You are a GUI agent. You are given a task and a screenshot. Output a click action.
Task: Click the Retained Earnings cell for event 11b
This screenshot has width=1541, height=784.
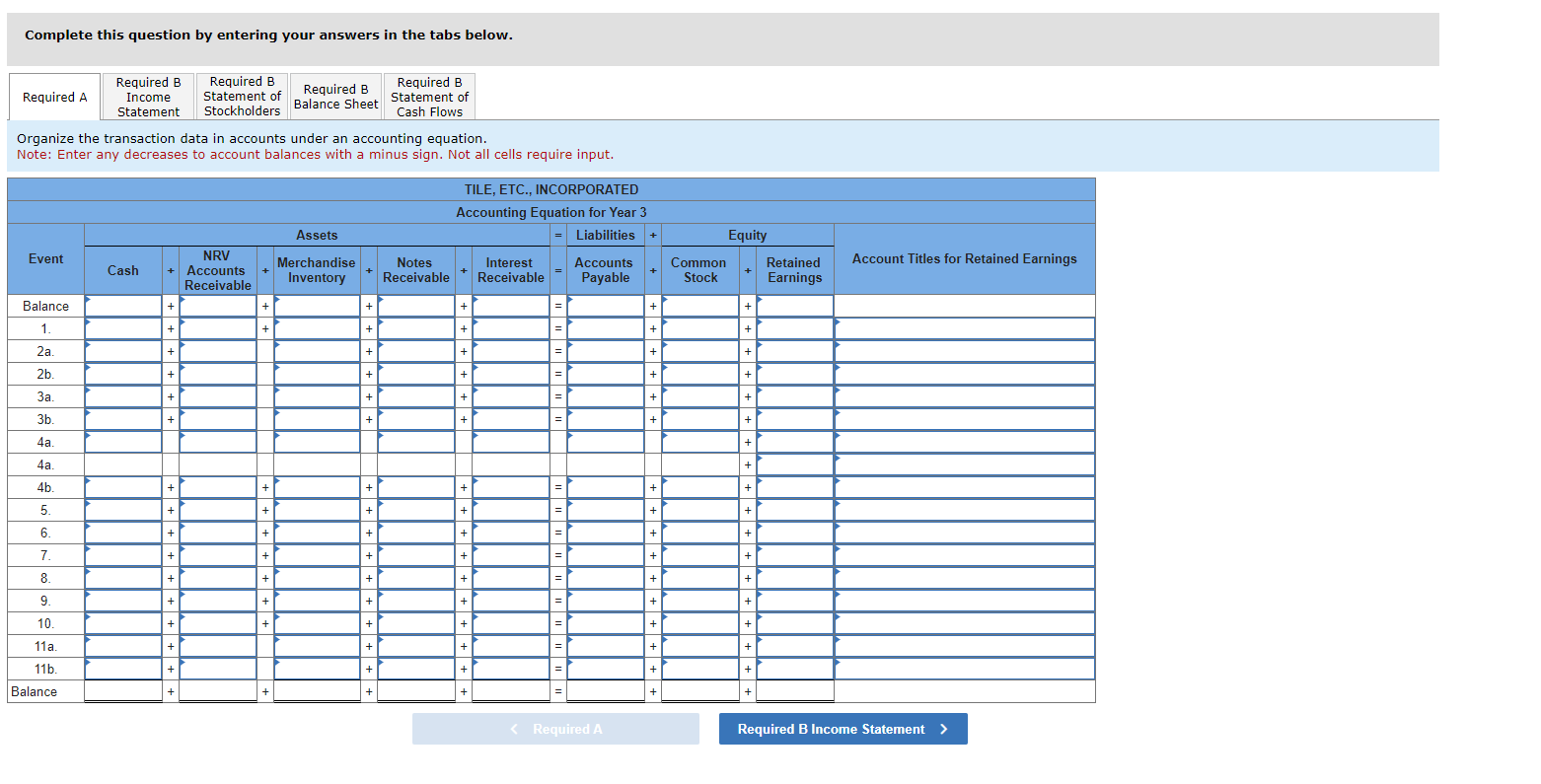(795, 669)
